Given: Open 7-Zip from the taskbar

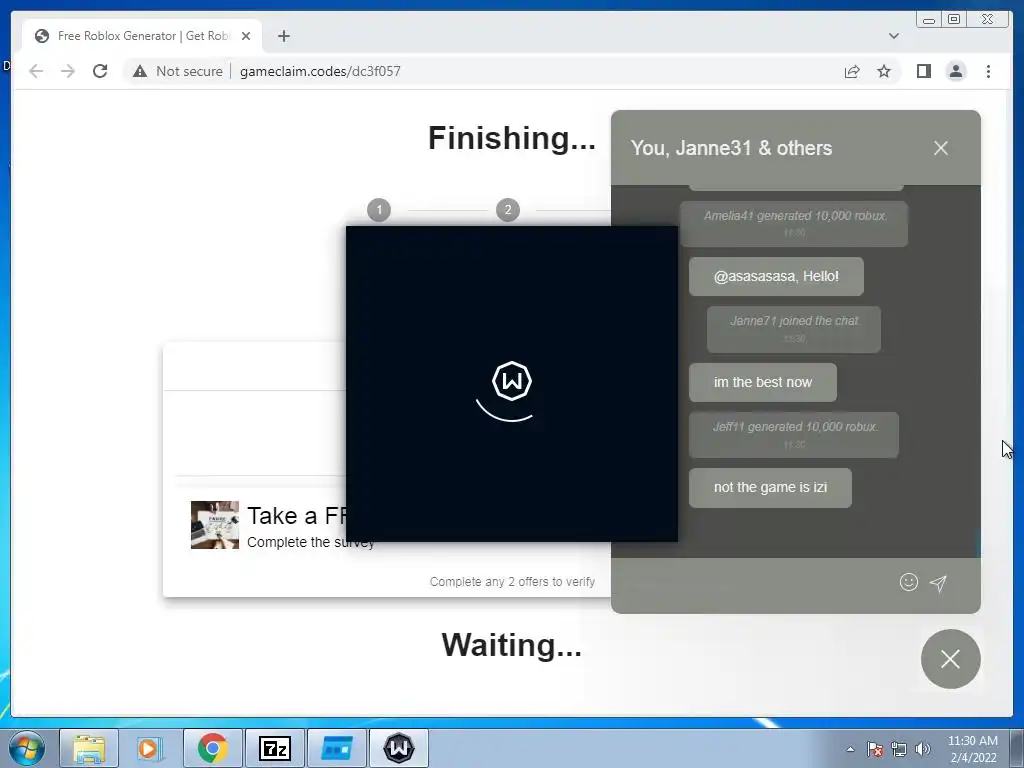Looking at the screenshot, I should click(274, 748).
